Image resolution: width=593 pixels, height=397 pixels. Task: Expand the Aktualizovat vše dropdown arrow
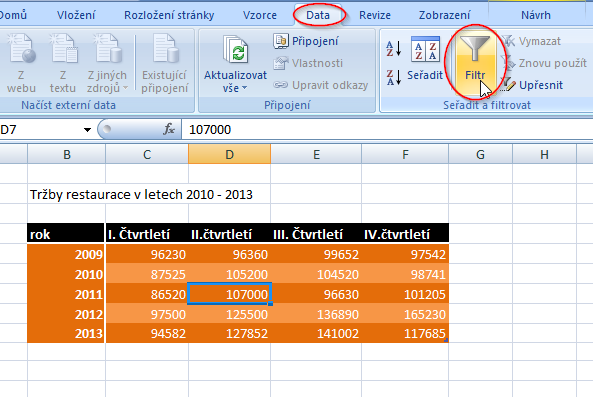point(244,88)
